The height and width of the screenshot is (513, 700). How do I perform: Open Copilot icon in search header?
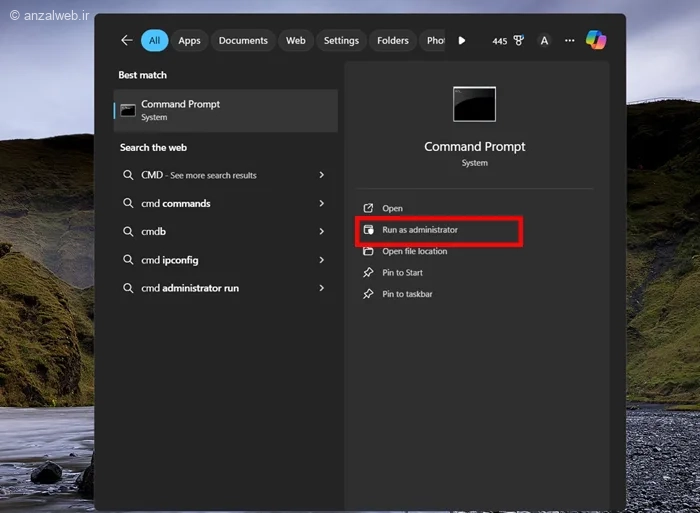coord(596,40)
